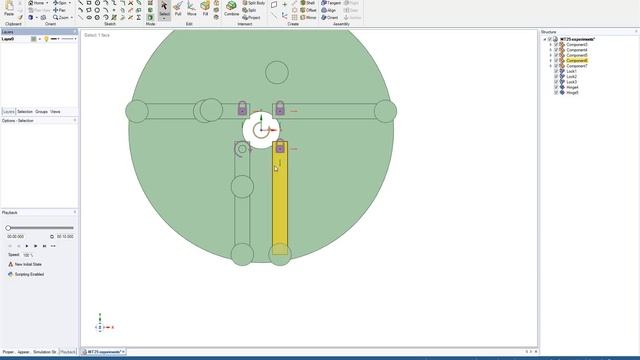Click the Layer0 color swatch
The height and width of the screenshot is (360, 640).
[x=34, y=39]
